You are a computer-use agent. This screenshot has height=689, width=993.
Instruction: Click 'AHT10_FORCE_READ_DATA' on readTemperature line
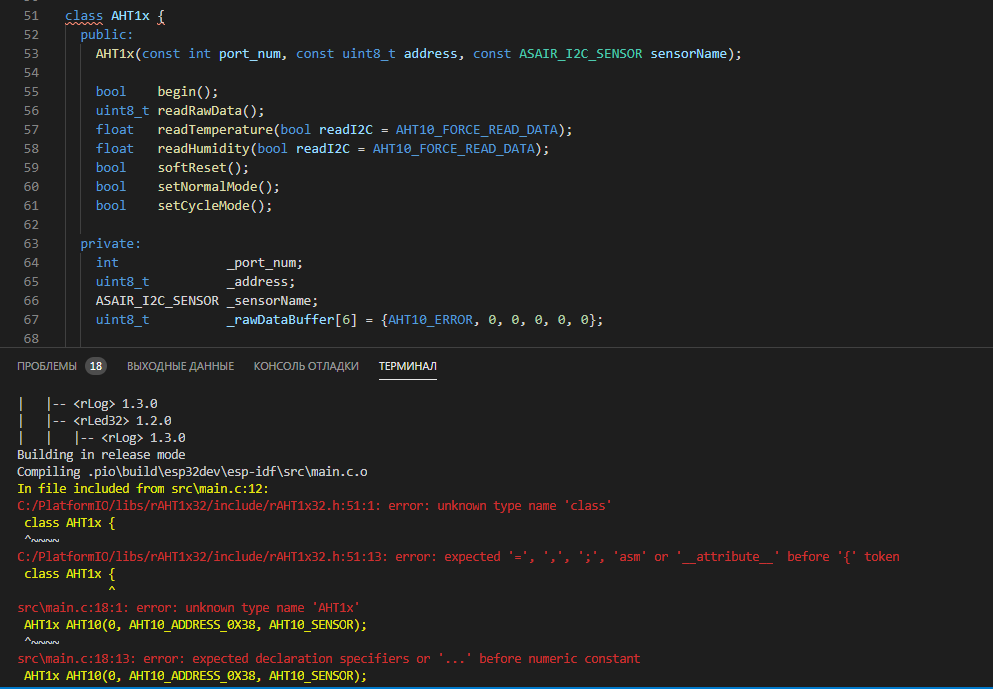click(477, 130)
